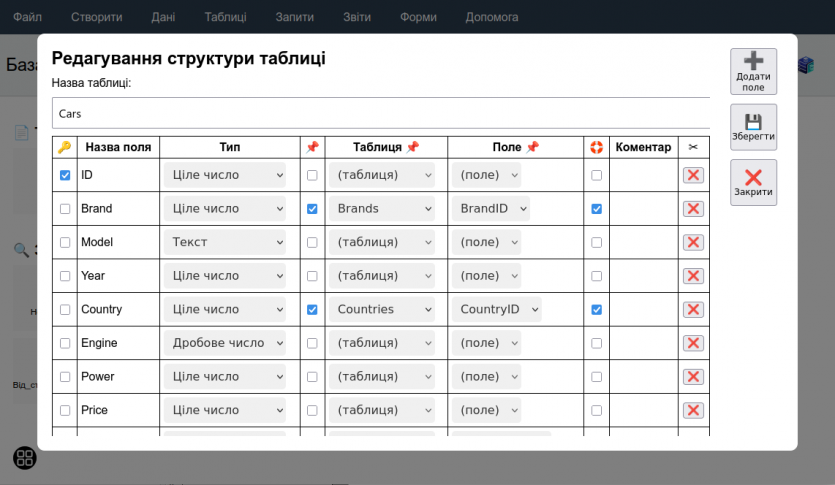Click the Save floppy disk icon

pos(753,121)
